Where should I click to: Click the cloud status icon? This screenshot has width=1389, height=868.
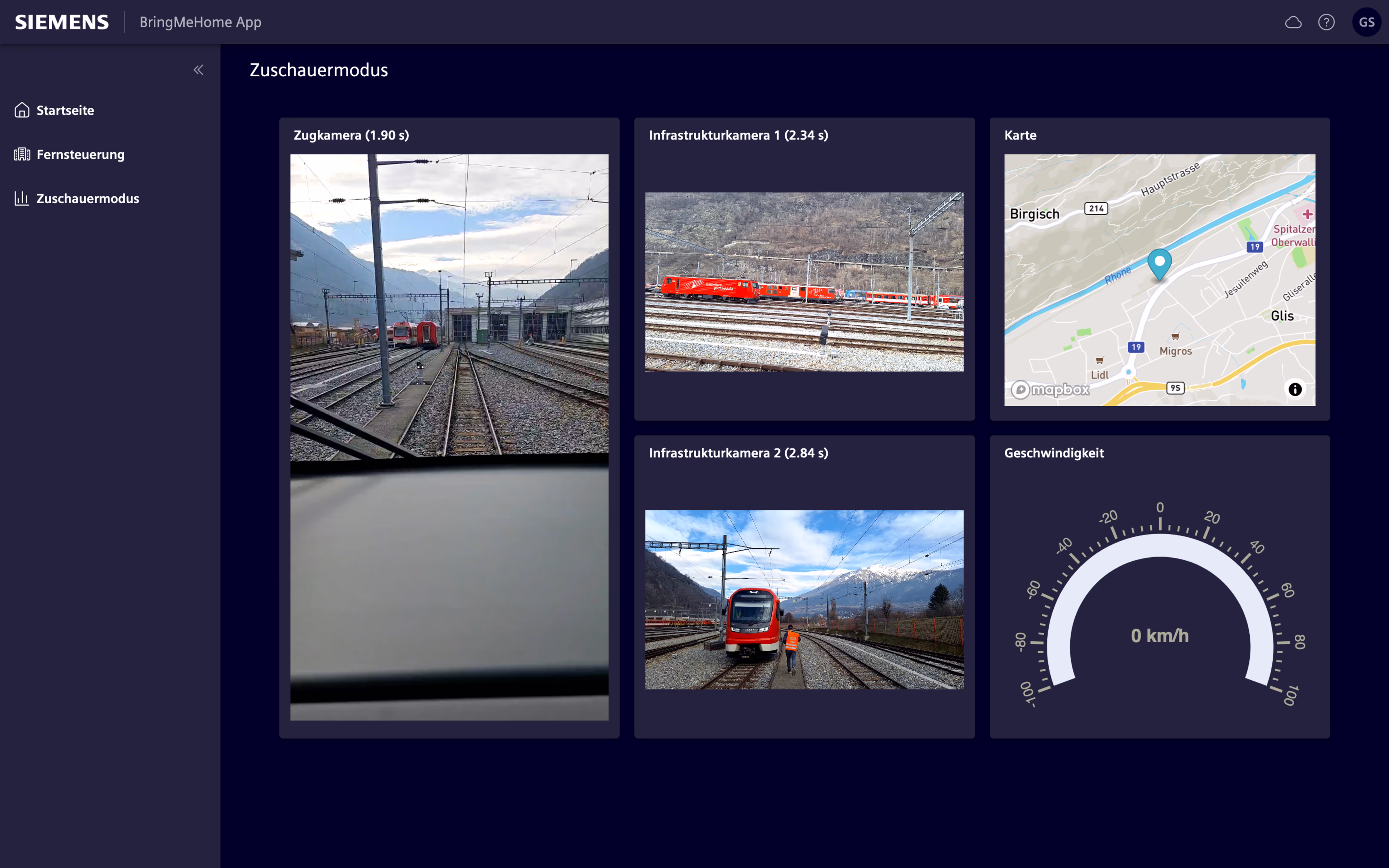click(x=1292, y=22)
